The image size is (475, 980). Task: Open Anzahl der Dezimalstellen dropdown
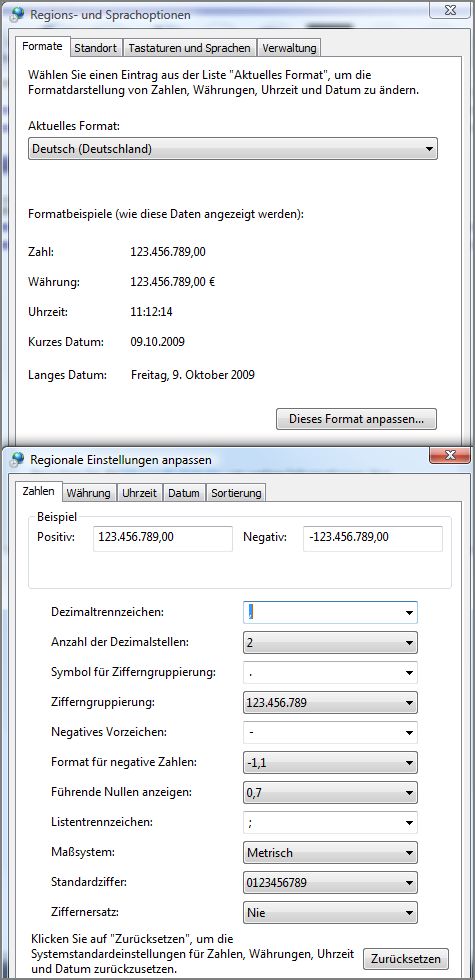pos(330,642)
